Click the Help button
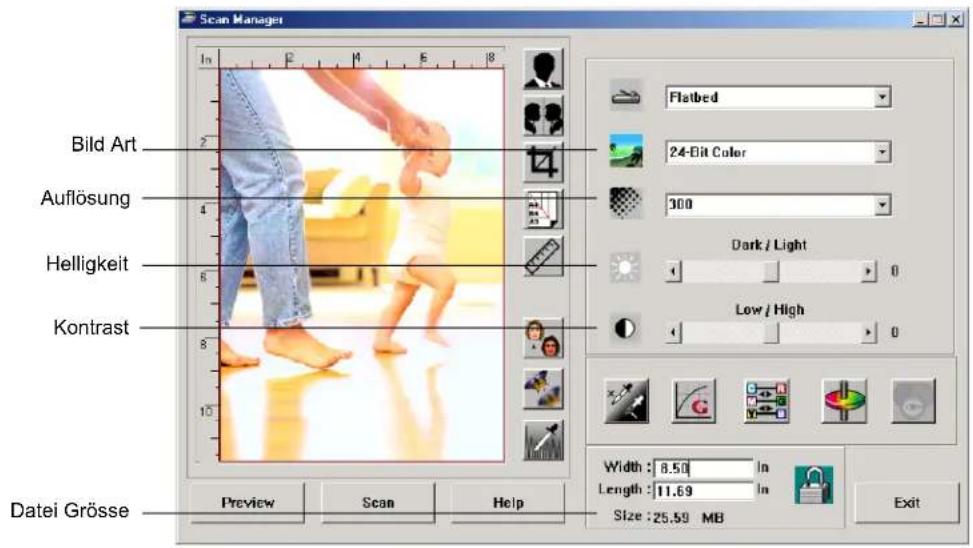The width and height of the screenshot is (973, 548). click(x=508, y=503)
